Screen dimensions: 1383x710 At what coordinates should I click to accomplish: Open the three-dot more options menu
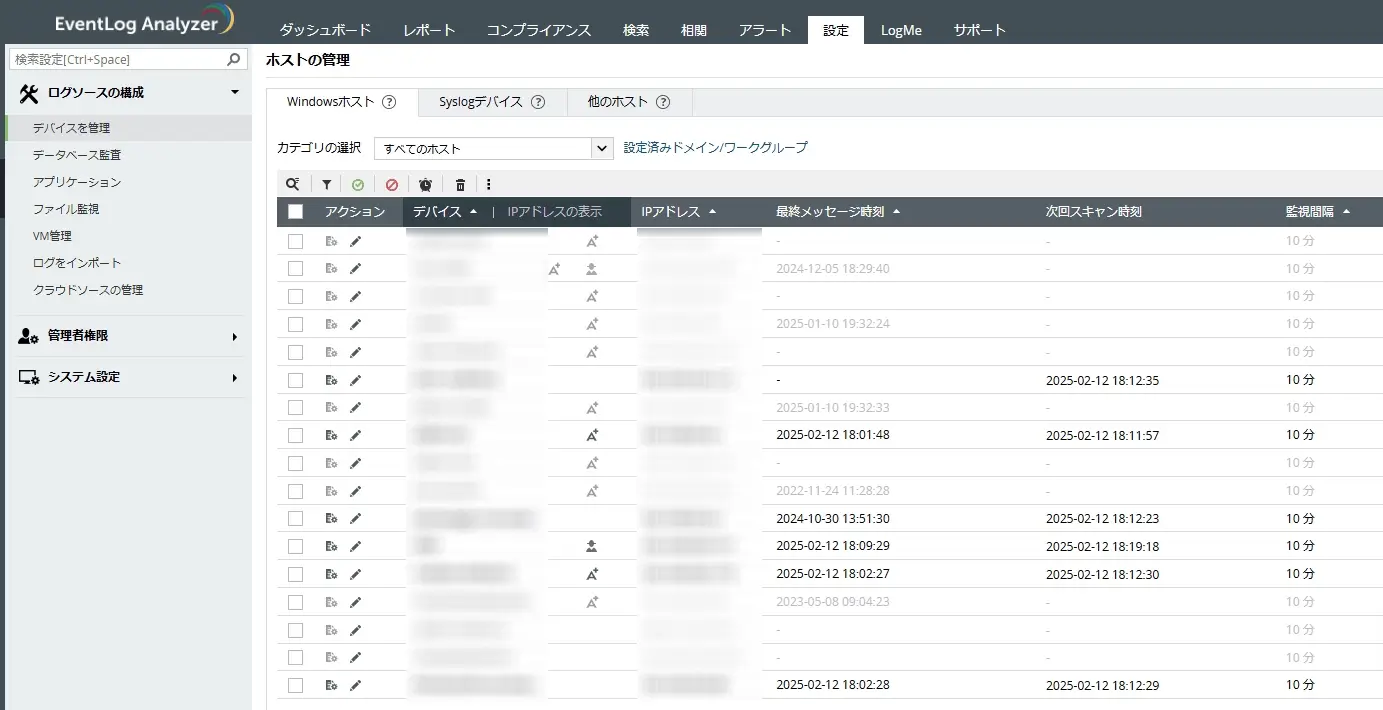click(x=489, y=185)
